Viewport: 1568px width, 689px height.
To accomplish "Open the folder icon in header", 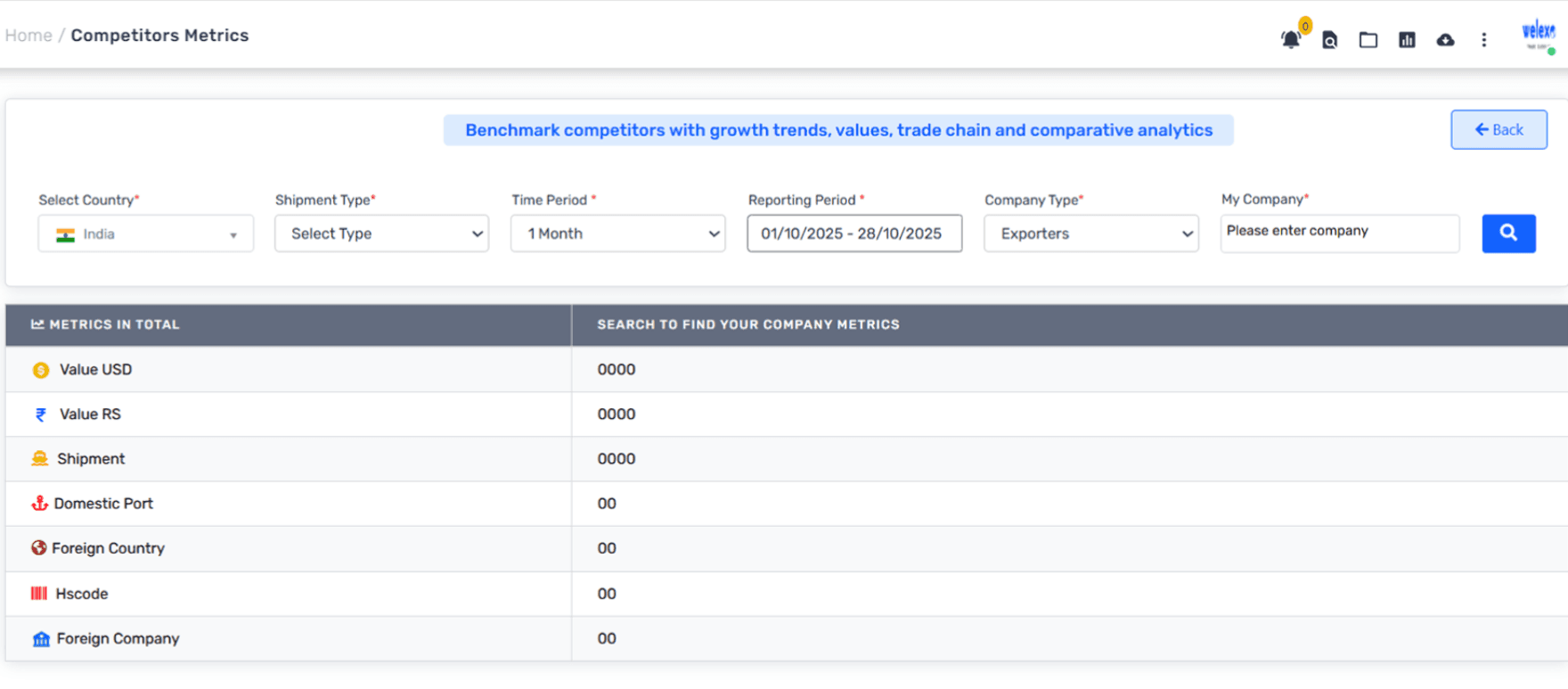I will click(1368, 40).
